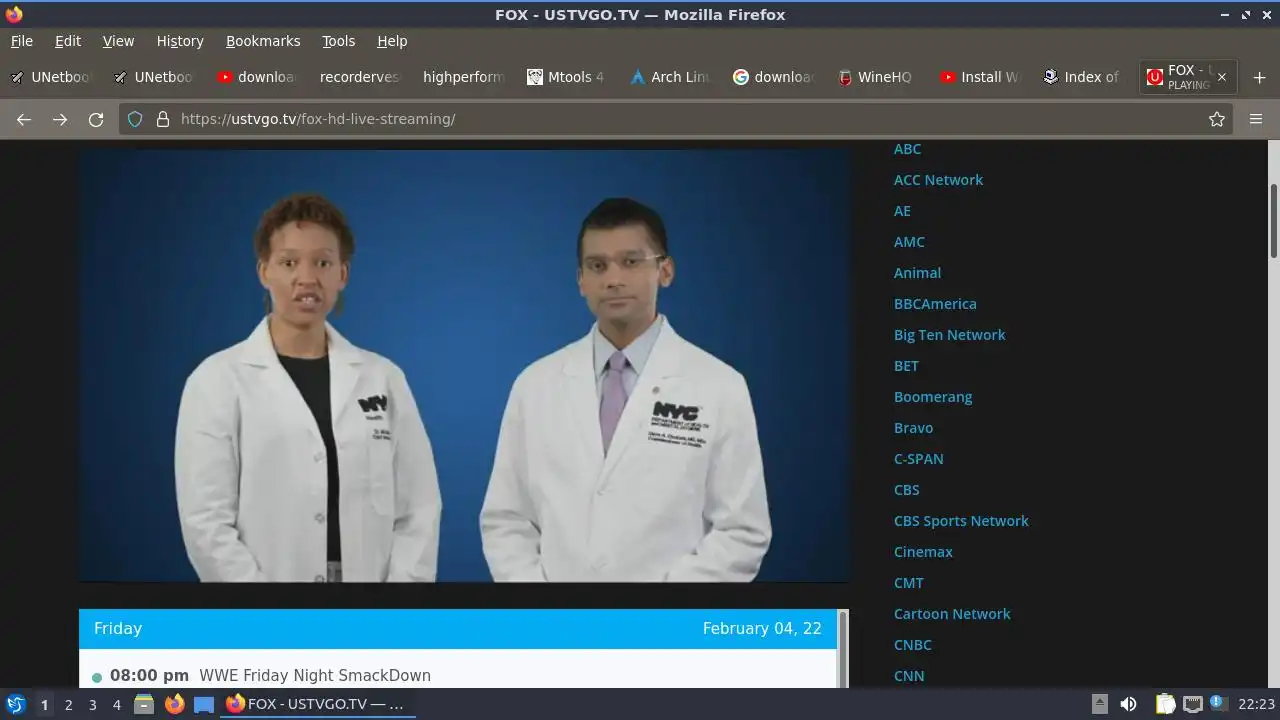The image size is (1280, 720).
Task: Switch to the first UNetbootin tab
Action: (x=51, y=77)
